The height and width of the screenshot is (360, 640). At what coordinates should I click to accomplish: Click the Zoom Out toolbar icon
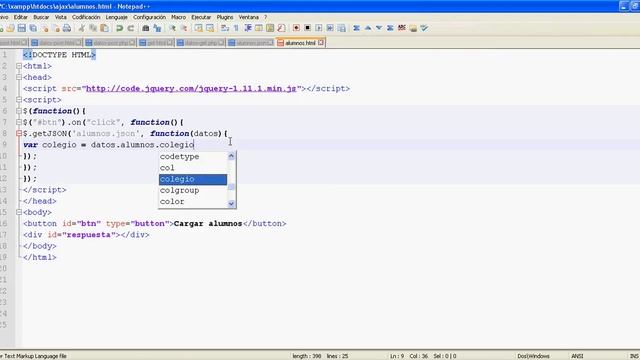tap(184, 28)
